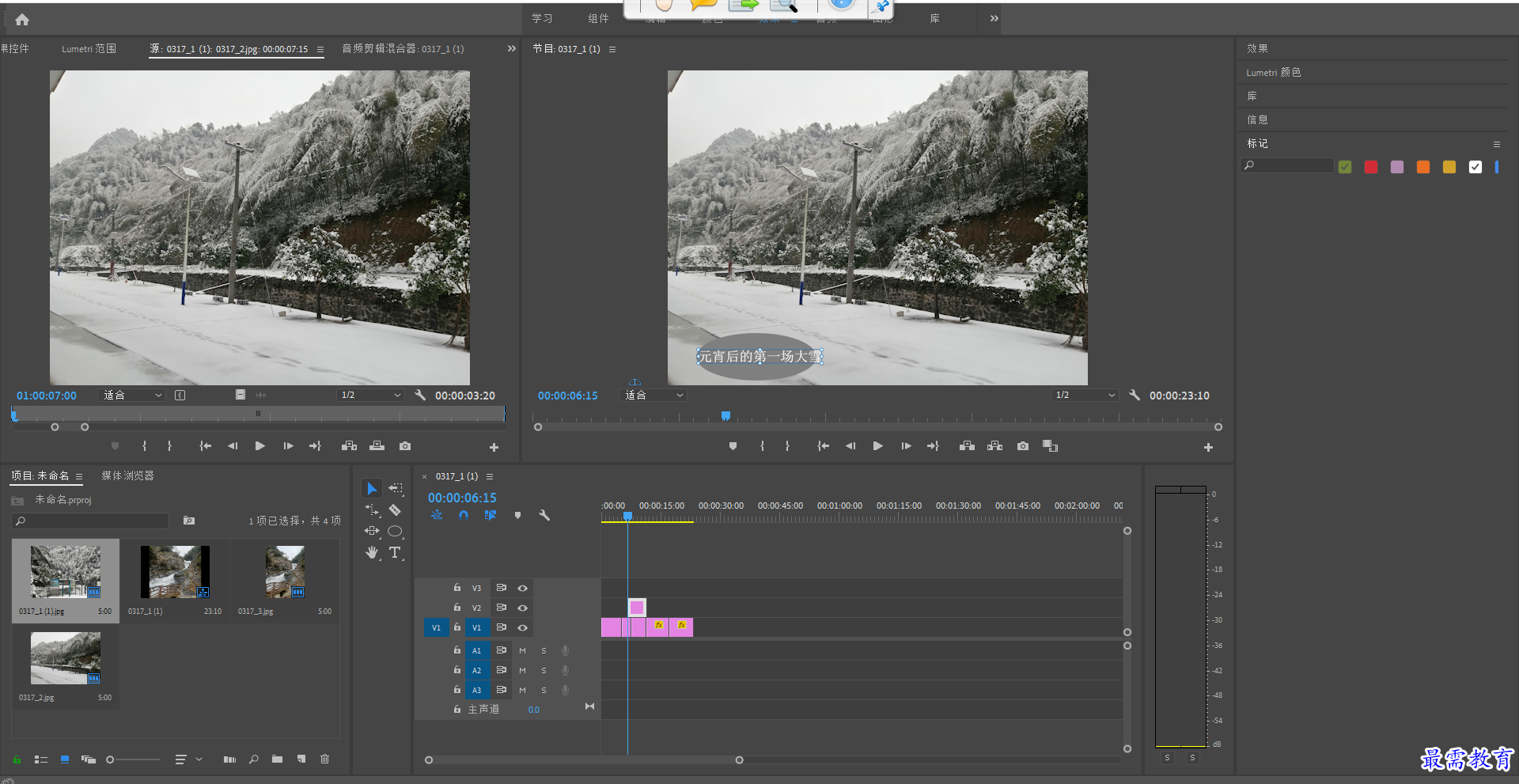1519x784 pixels.
Task: Open Program monitor playback resolution dropdown
Action: click(1085, 395)
